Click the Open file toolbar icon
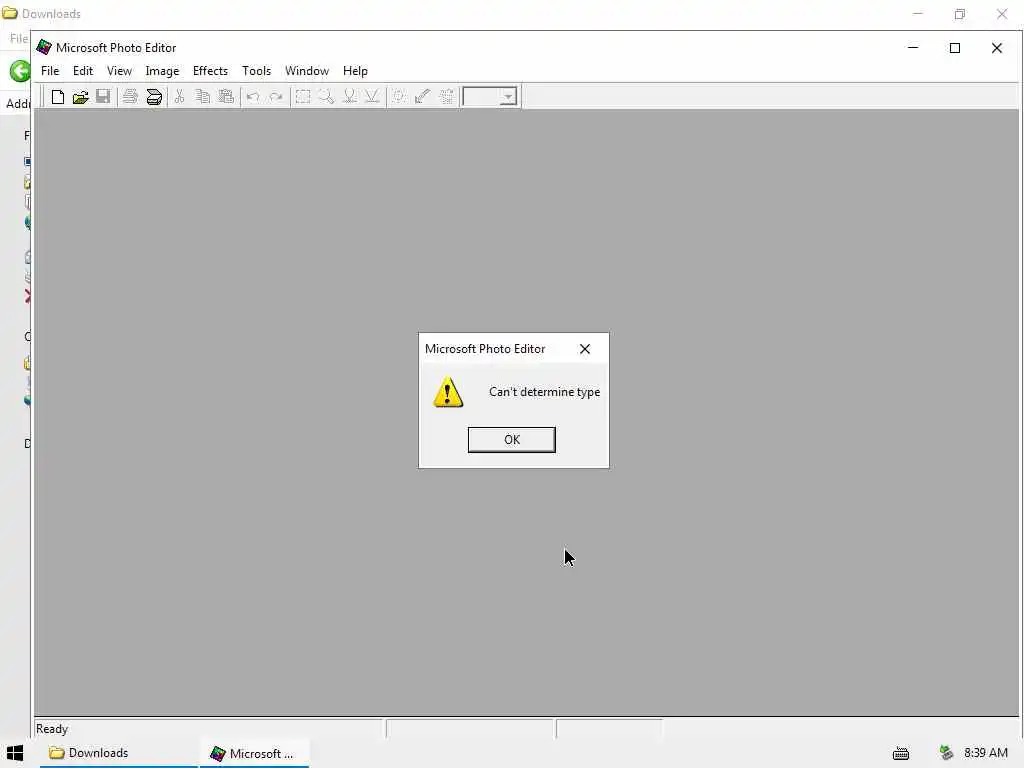1024x768 pixels. tap(80, 97)
